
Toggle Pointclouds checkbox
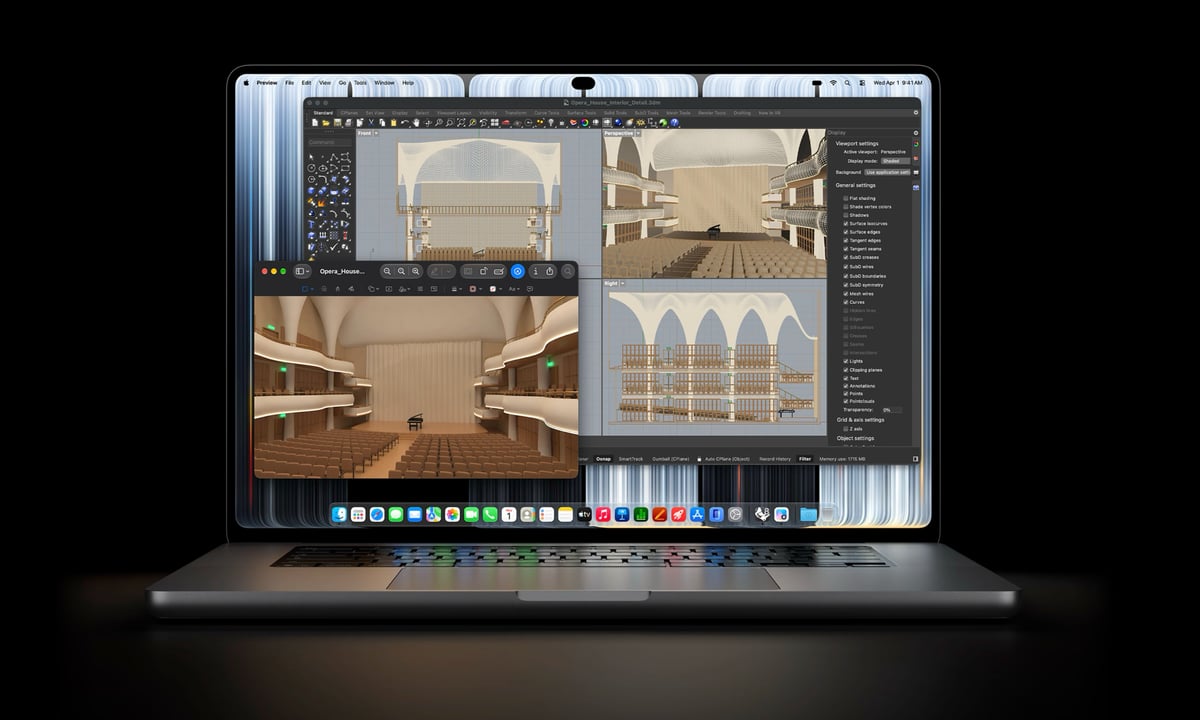click(x=846, y=402)
